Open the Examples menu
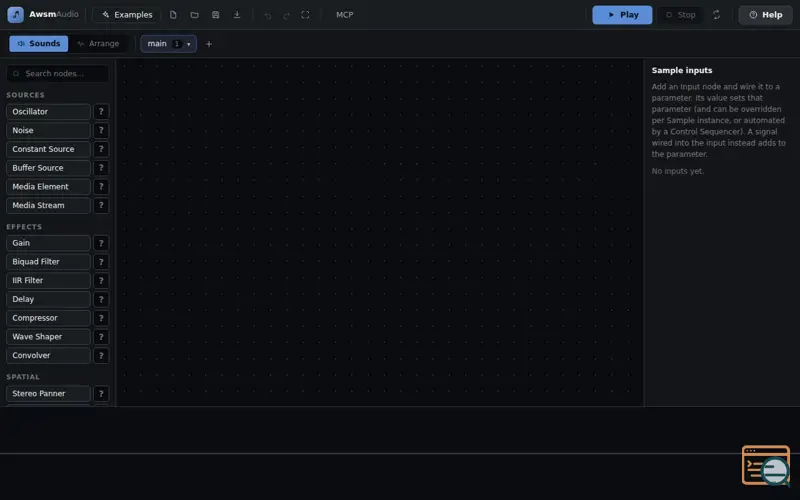This screenshot has width=800, height=500. (x=127, y=15)
